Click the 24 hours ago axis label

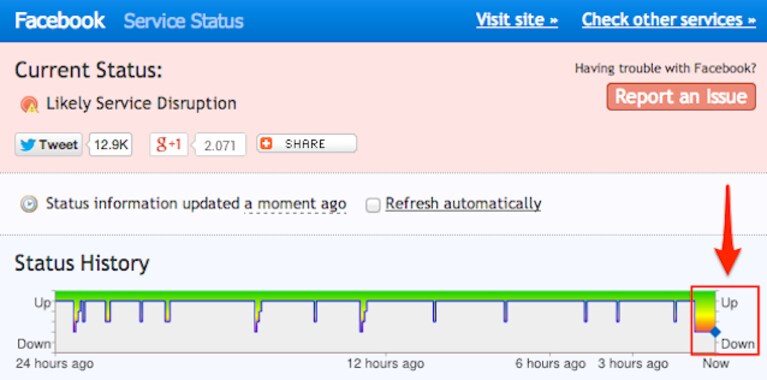[55, 364]
